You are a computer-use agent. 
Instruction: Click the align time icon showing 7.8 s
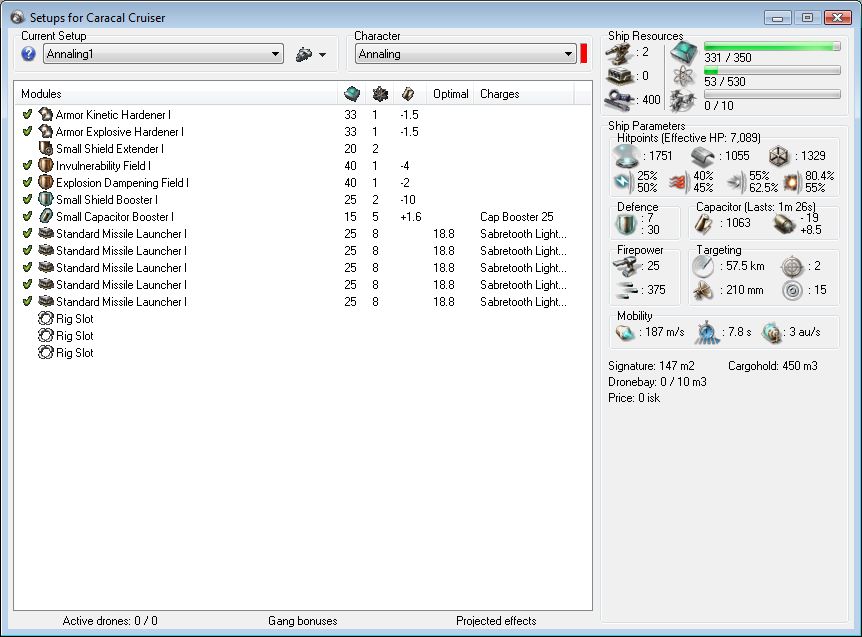(x=706, y=333)
